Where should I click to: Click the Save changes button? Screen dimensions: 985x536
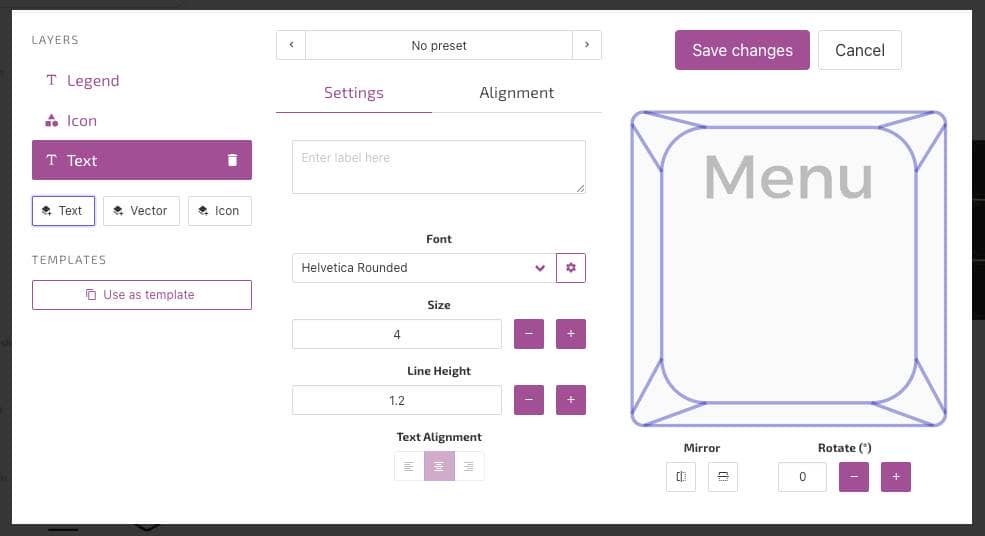(742, 50)
